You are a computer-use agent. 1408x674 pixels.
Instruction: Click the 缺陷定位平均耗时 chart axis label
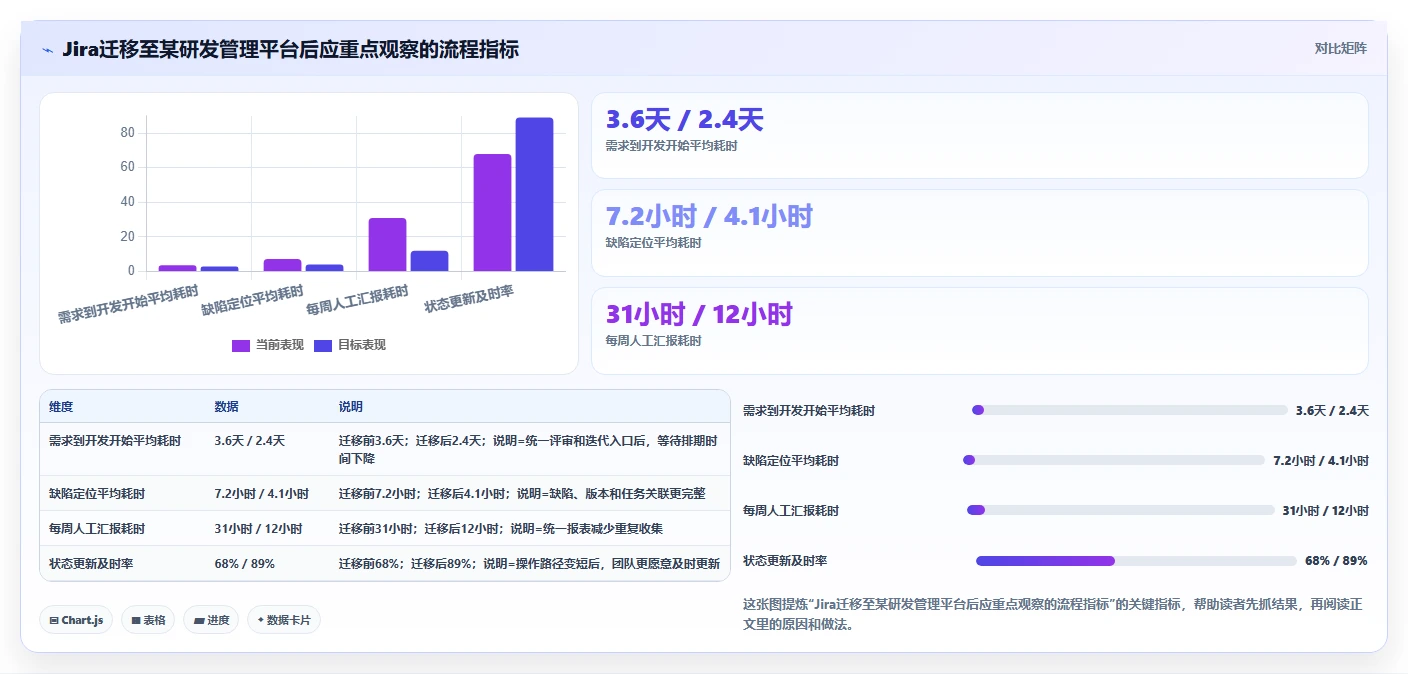[x=252, y=299]
